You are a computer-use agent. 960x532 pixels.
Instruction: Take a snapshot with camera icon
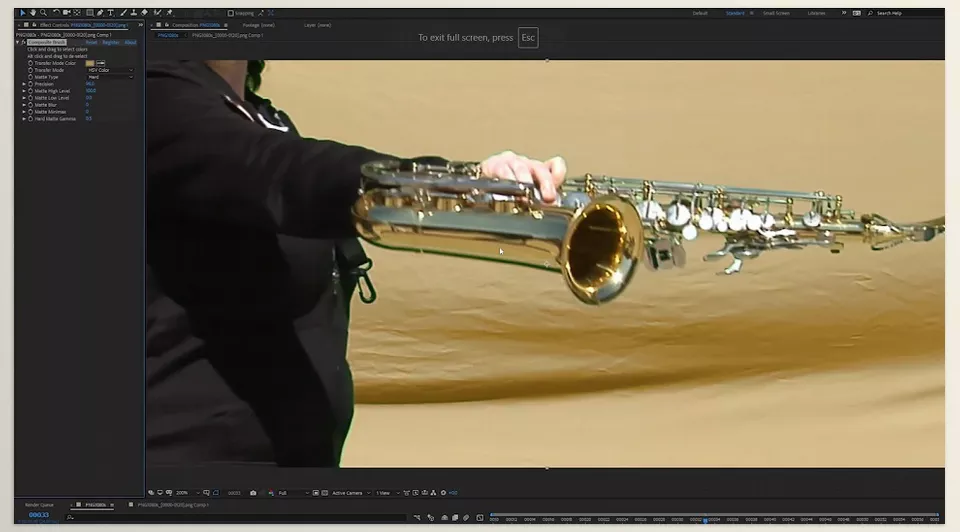click(x=253, y=493)
